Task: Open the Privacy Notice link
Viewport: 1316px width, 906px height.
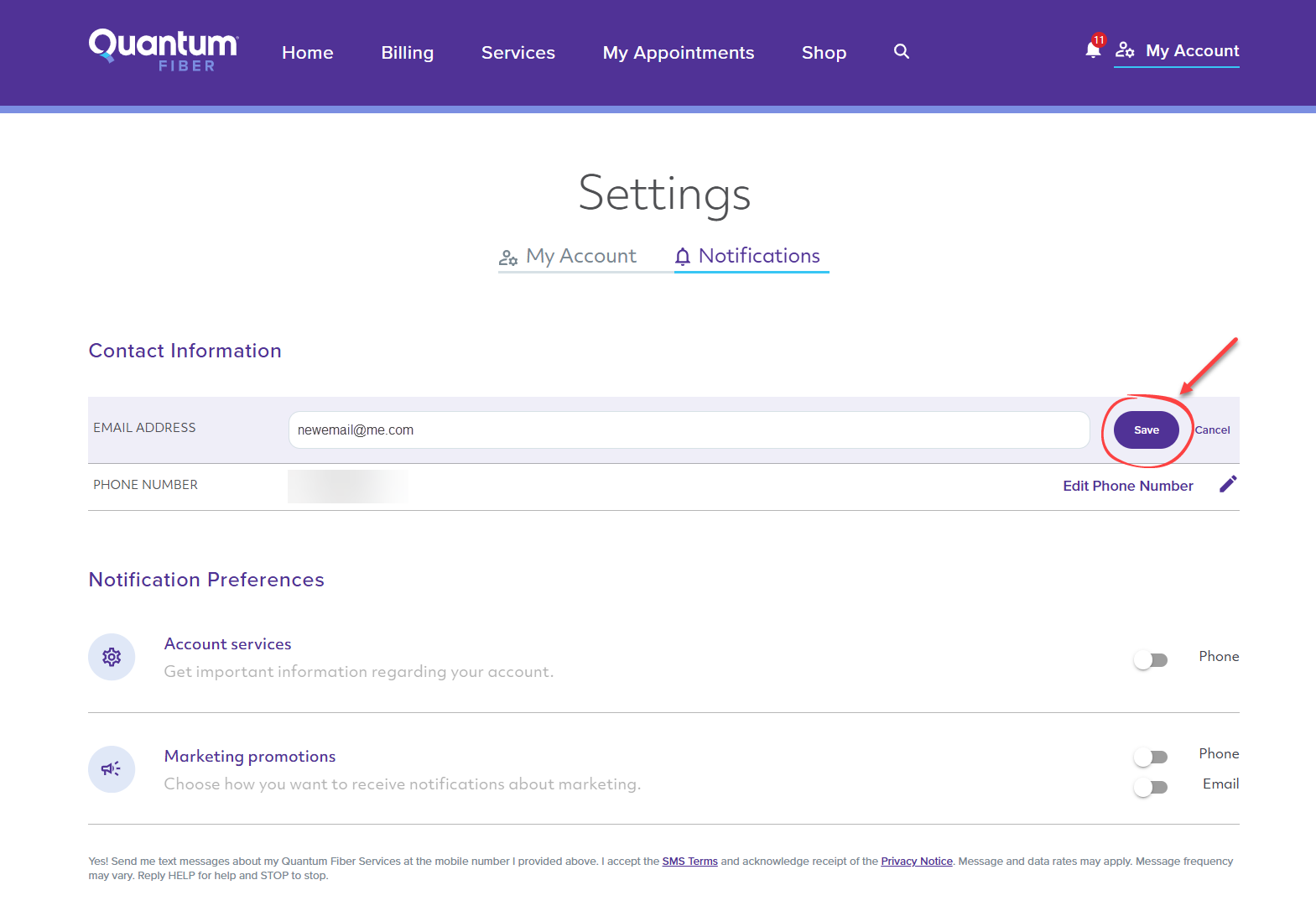Action: click(x=917, y=862)
